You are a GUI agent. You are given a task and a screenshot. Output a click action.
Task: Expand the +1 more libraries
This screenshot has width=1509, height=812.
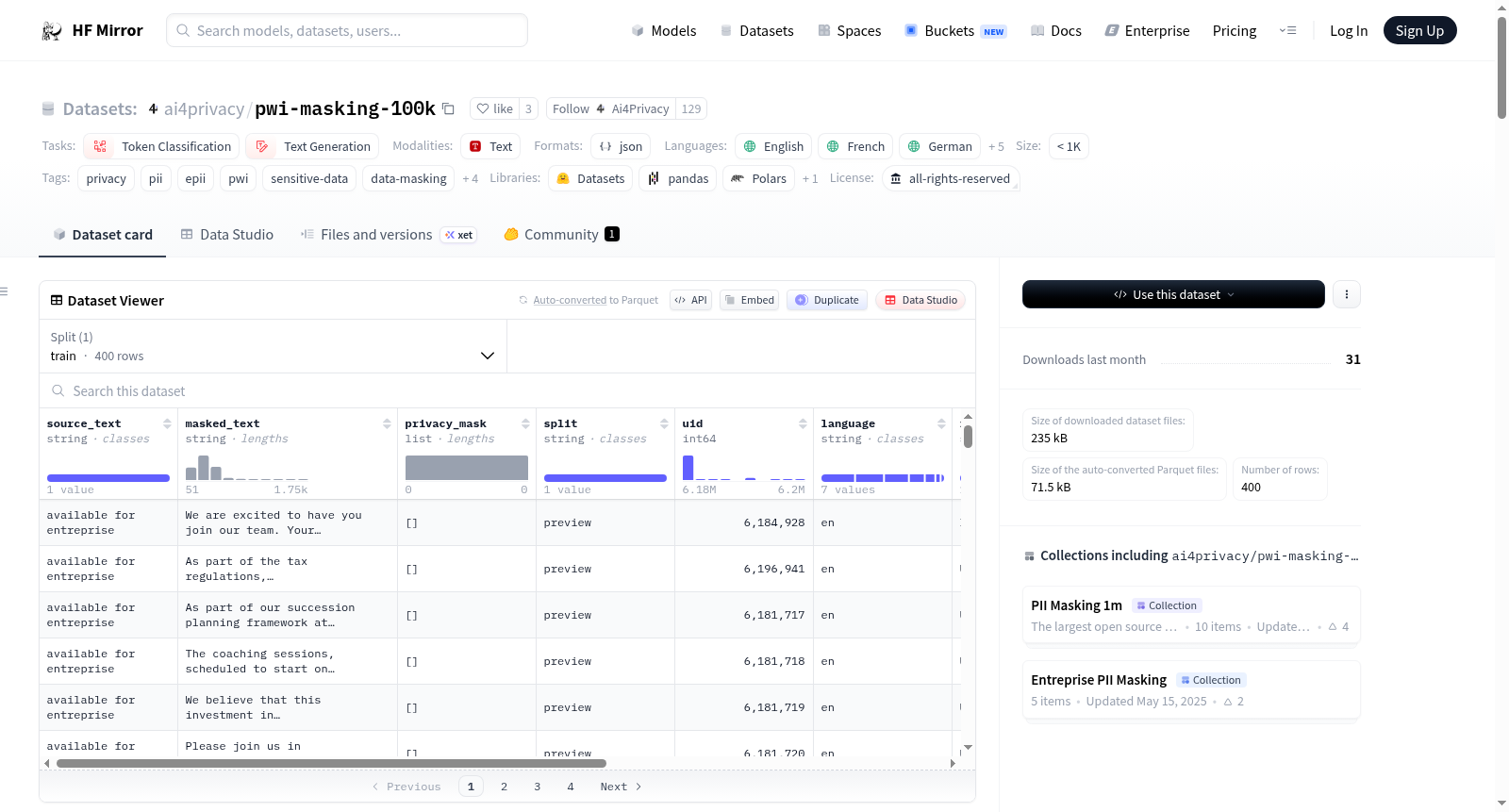point(810,179)
